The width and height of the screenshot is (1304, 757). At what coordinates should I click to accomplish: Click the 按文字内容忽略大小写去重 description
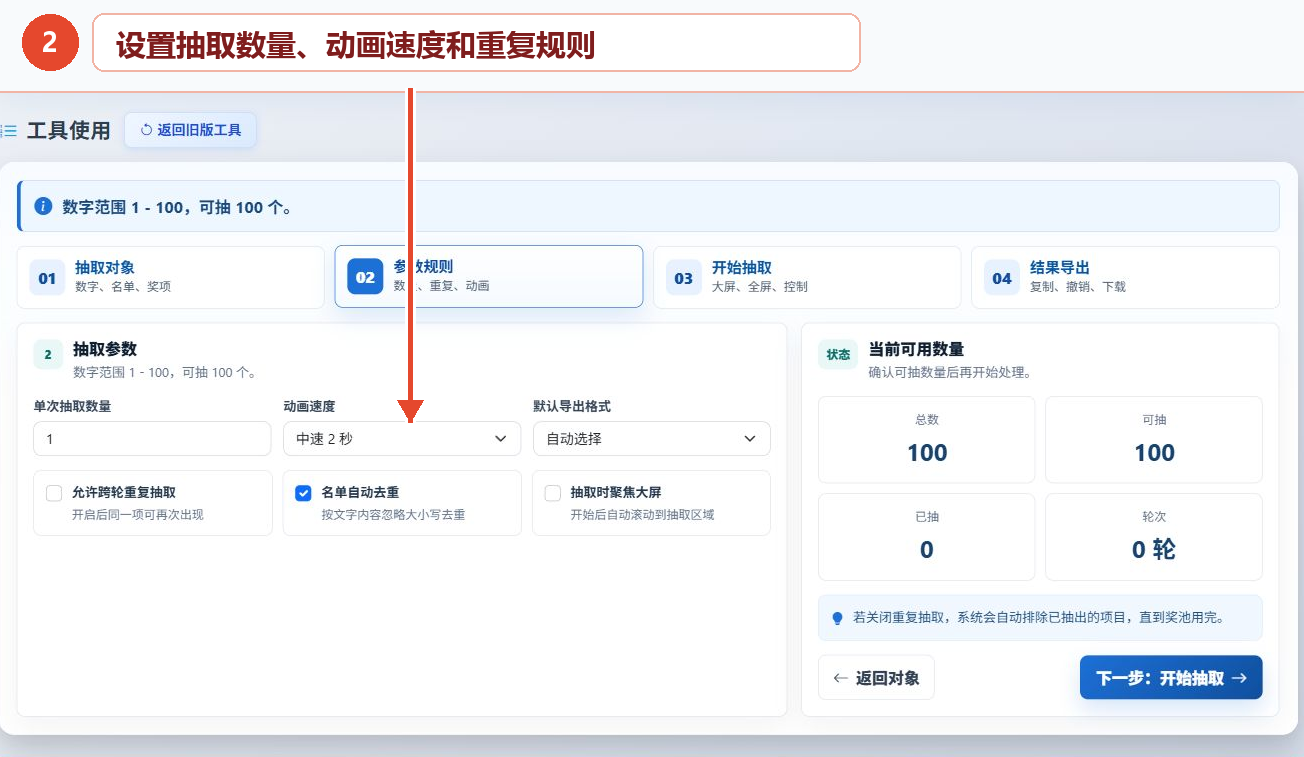(x=393, y=515)
